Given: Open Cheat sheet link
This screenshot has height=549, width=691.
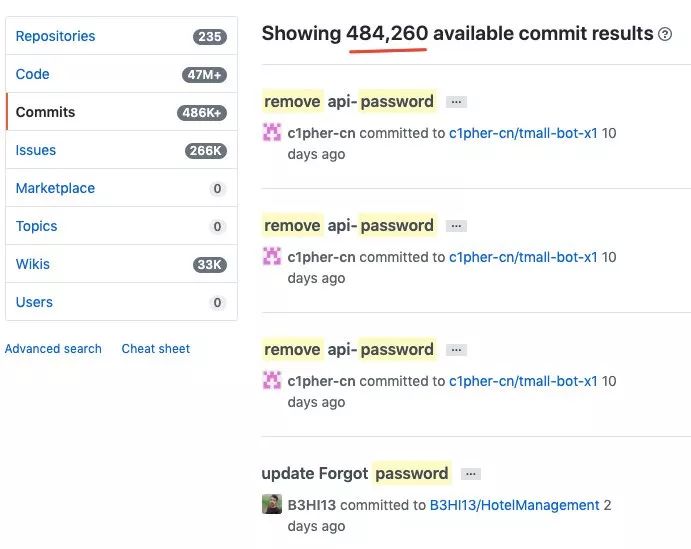Looking at the screenshot, I should tap(156, 349).
